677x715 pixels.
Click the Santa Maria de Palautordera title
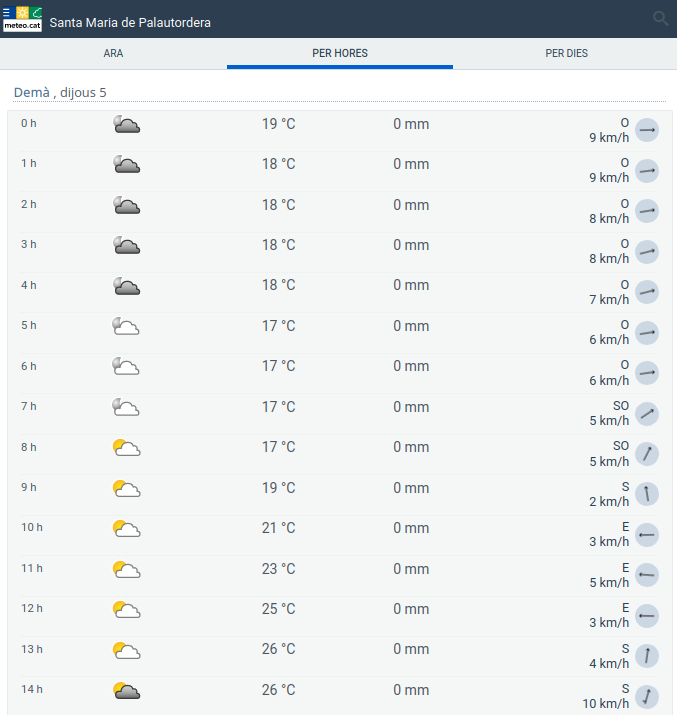click(130, 22)
